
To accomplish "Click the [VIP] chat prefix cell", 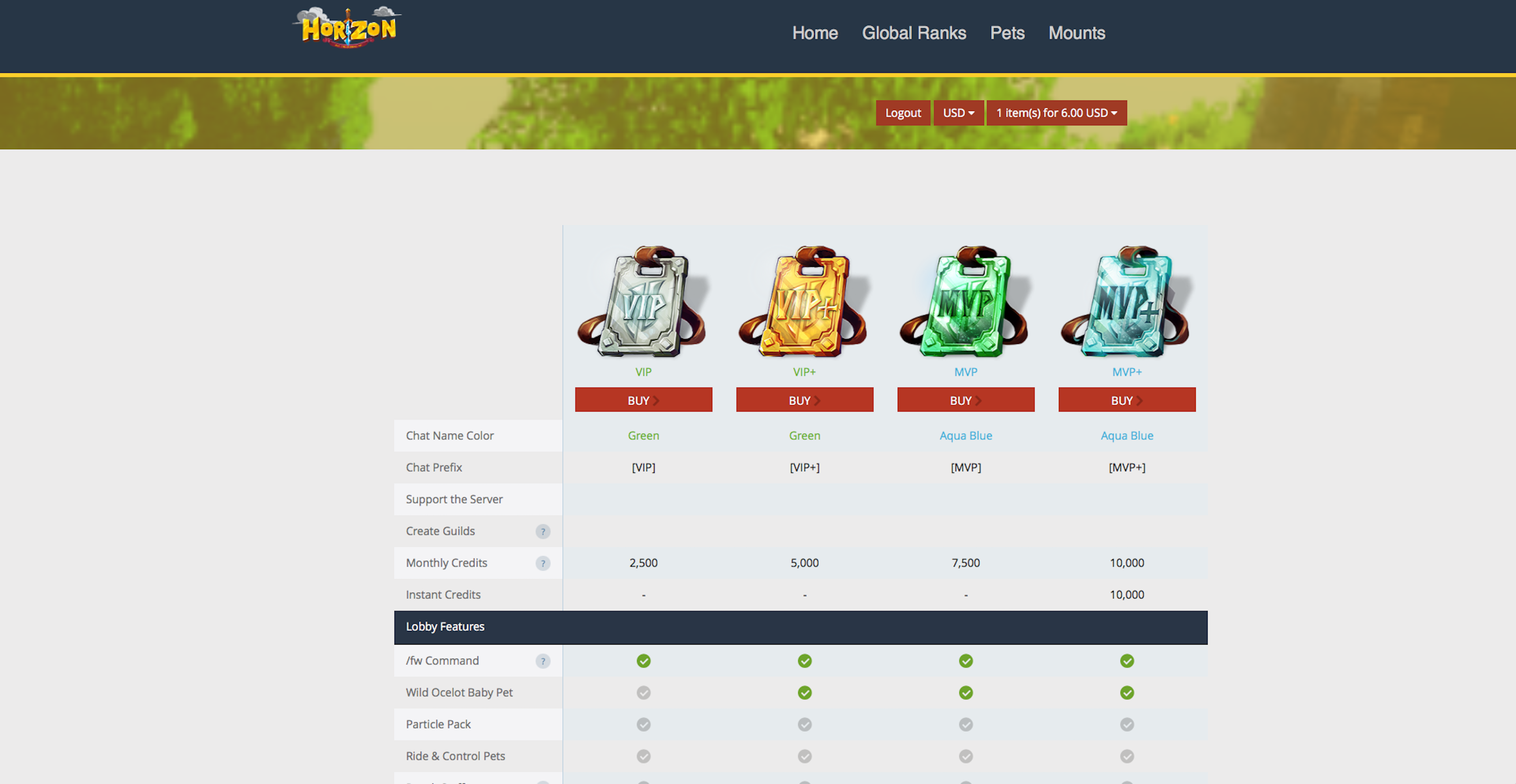I will click(x=643, y=467).
